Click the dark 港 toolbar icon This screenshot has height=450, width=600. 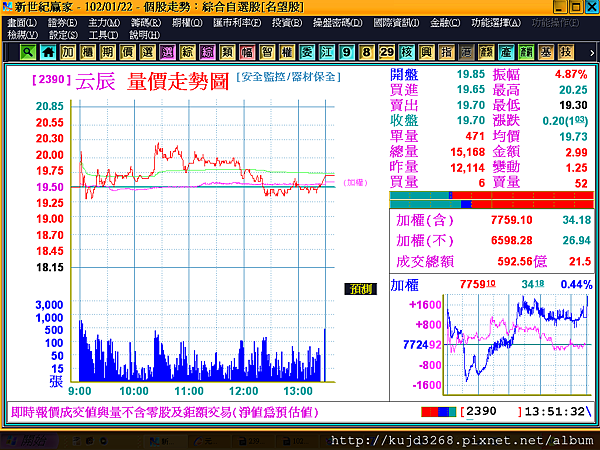pos(466,52)
